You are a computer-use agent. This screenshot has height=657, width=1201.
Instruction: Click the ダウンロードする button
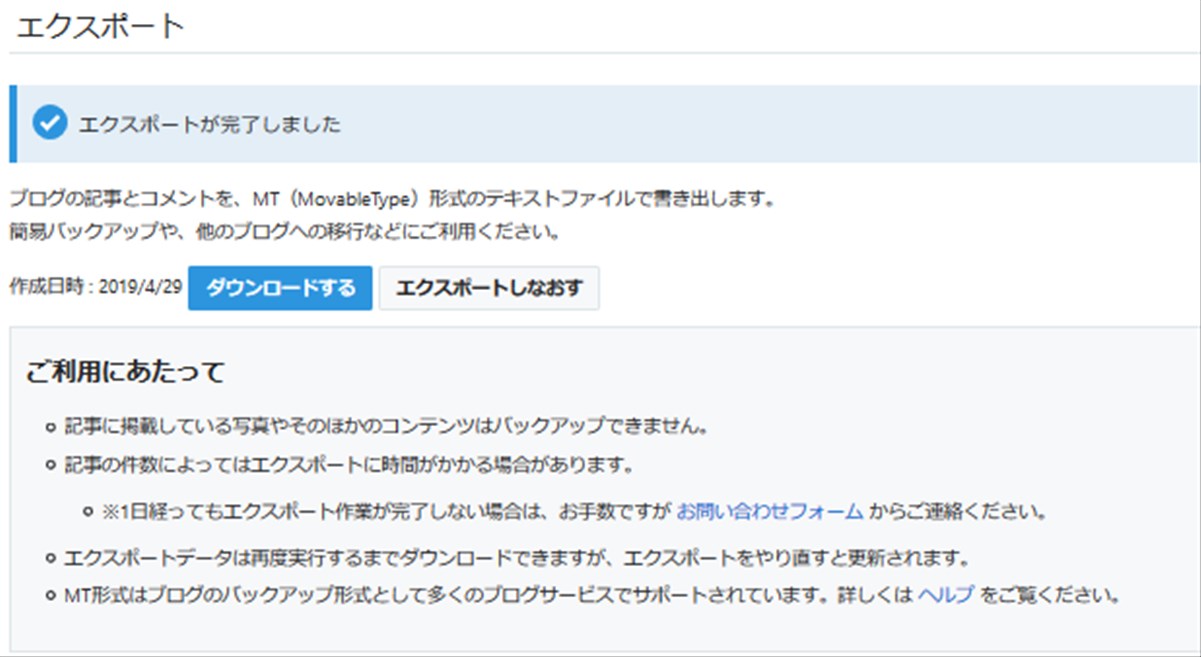(280, 288)
